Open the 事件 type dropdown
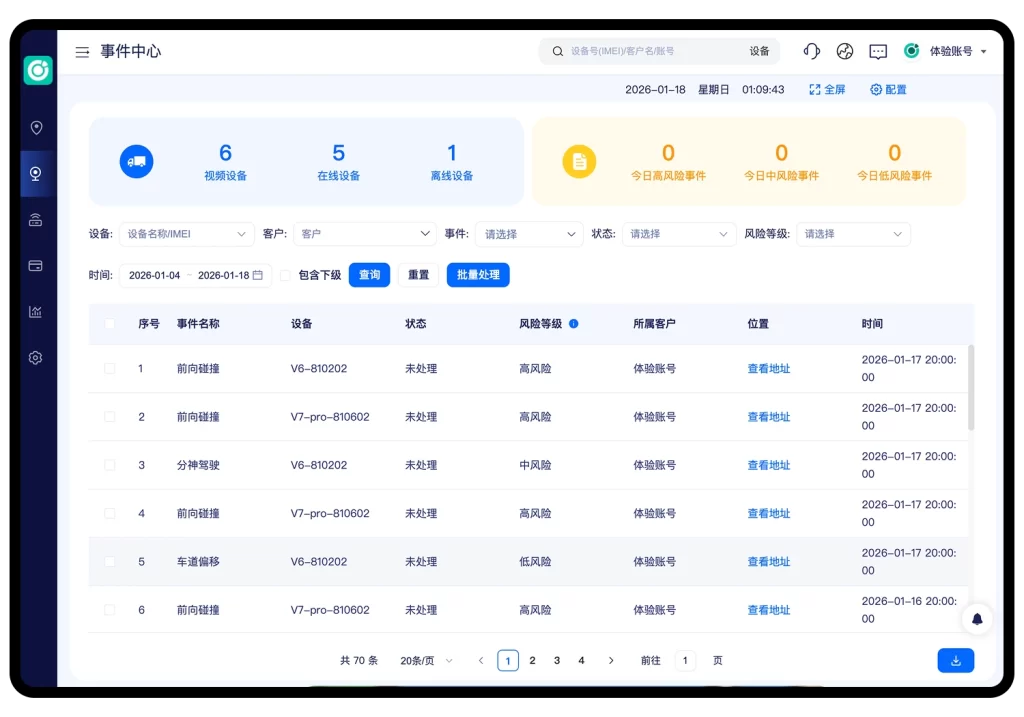The image size is (1024, 717). [528, 234]
